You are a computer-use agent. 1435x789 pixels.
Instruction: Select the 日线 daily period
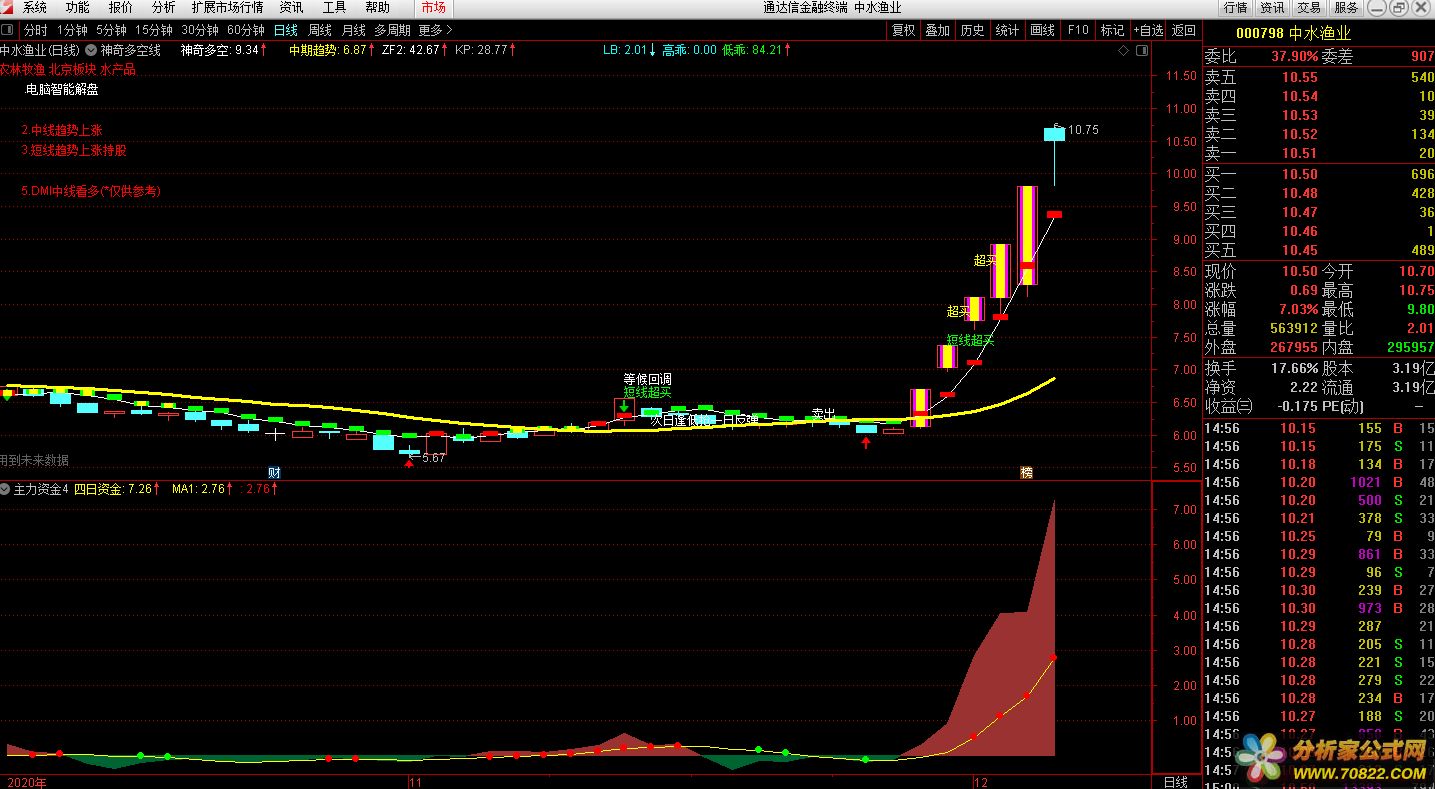coord(285,30)
